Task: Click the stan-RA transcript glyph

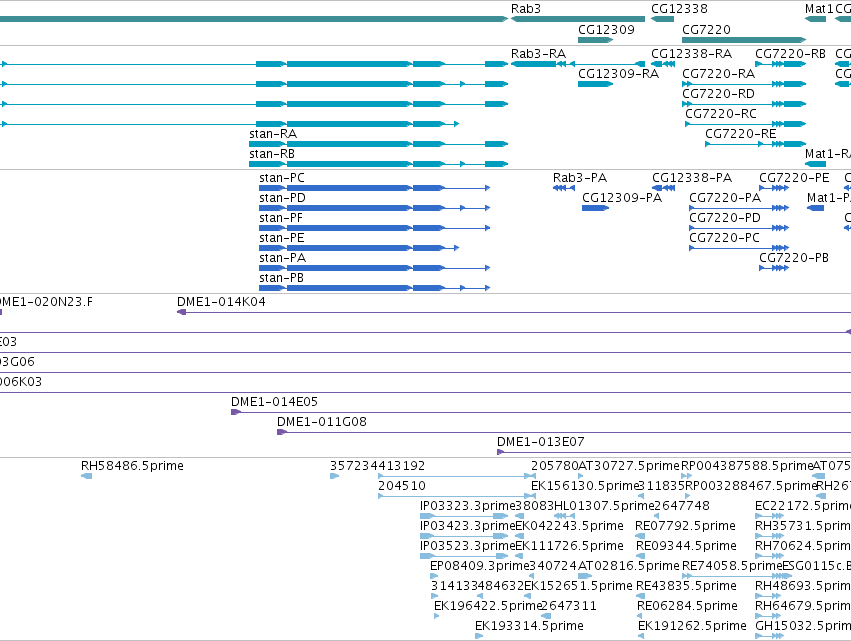Action: pos(379,144)
